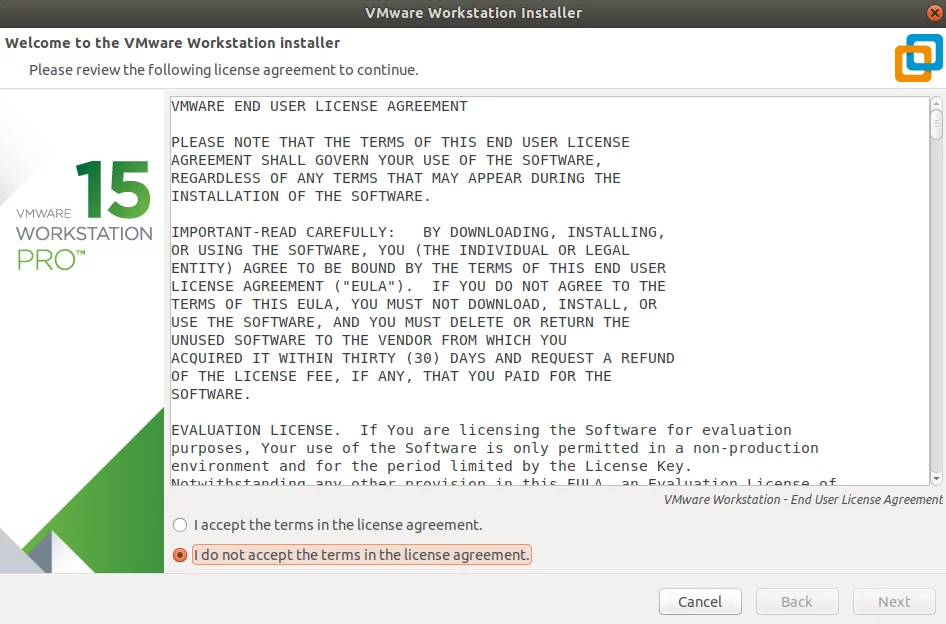Click the WORKSTATION PRO logo text

pyautogui.click(x=84, y=248)
